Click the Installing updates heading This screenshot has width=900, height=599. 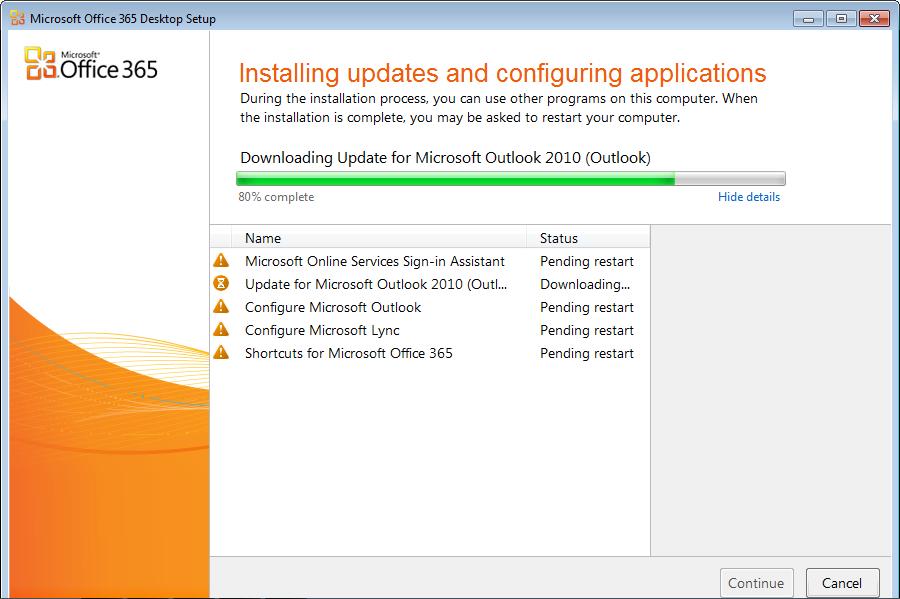(502, 73)
